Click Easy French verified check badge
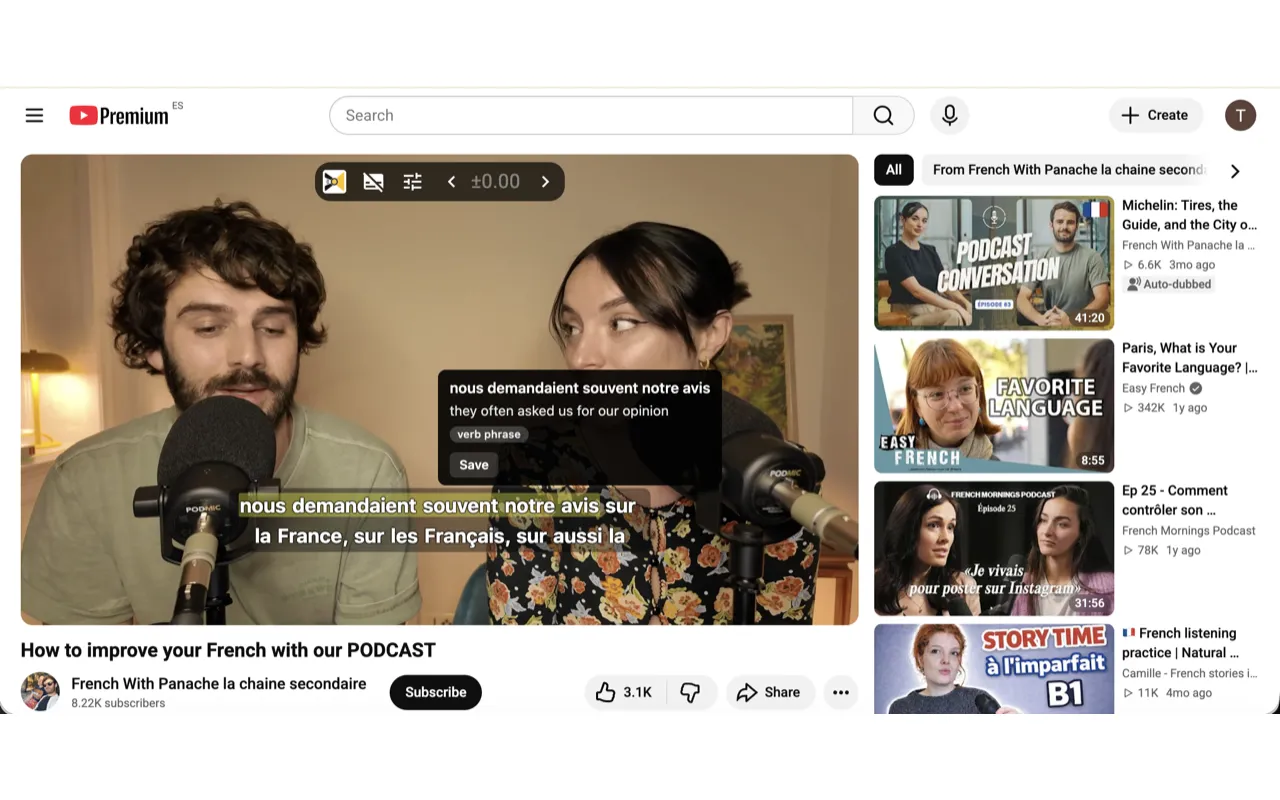 point(1196,388)
